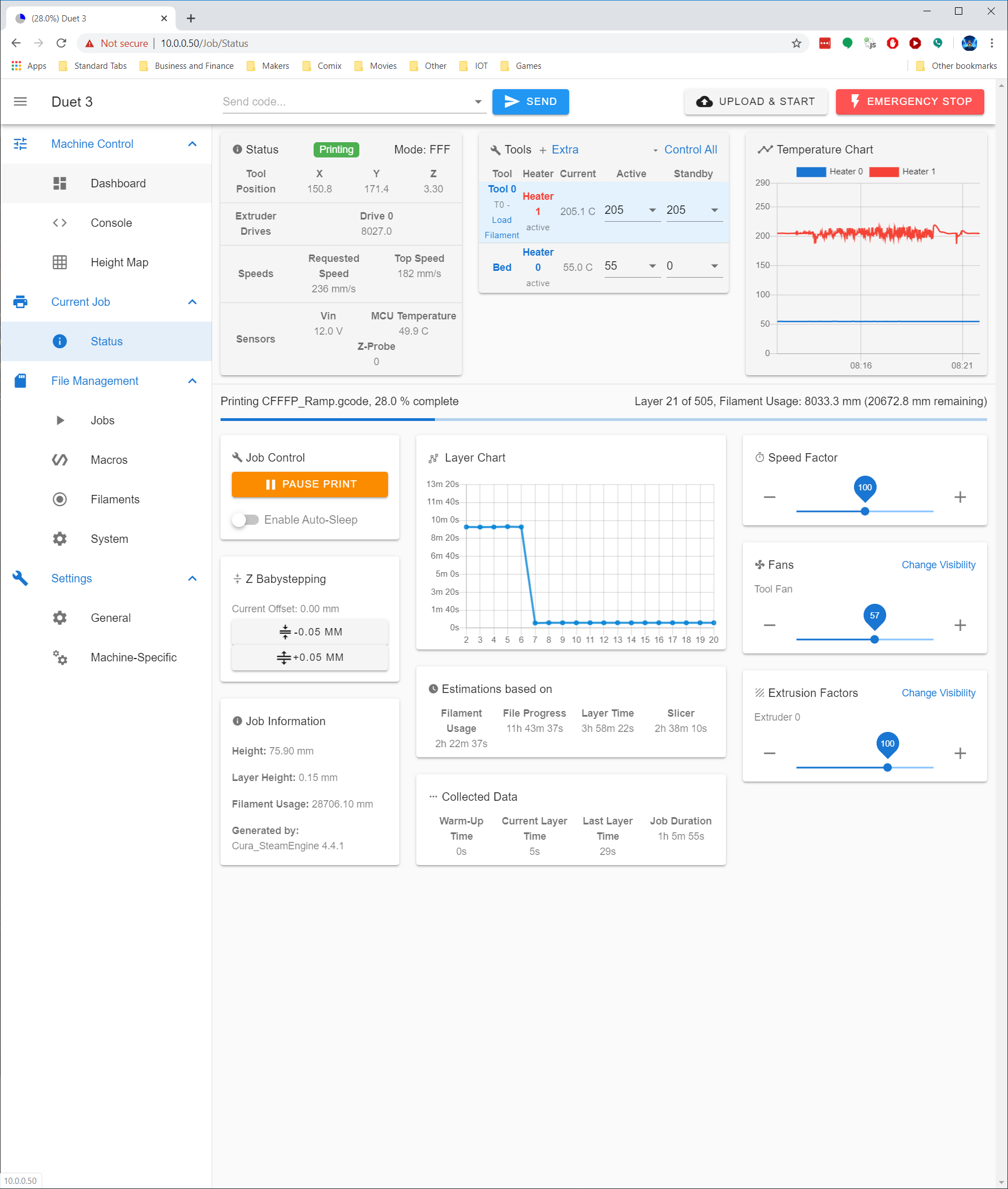Click the Dashboard grid icon

(x=59, y=183)
